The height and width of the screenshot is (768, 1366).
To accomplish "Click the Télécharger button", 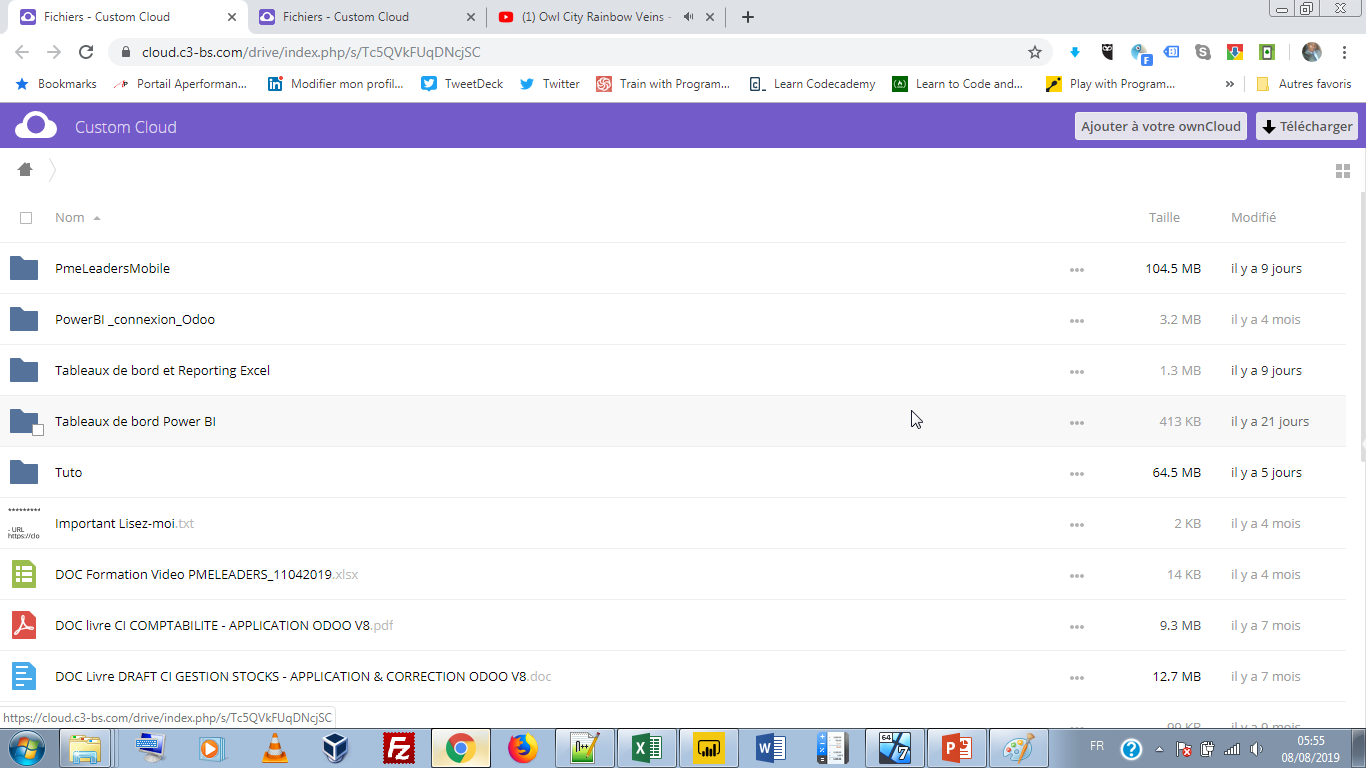I will pos(1307,126).
